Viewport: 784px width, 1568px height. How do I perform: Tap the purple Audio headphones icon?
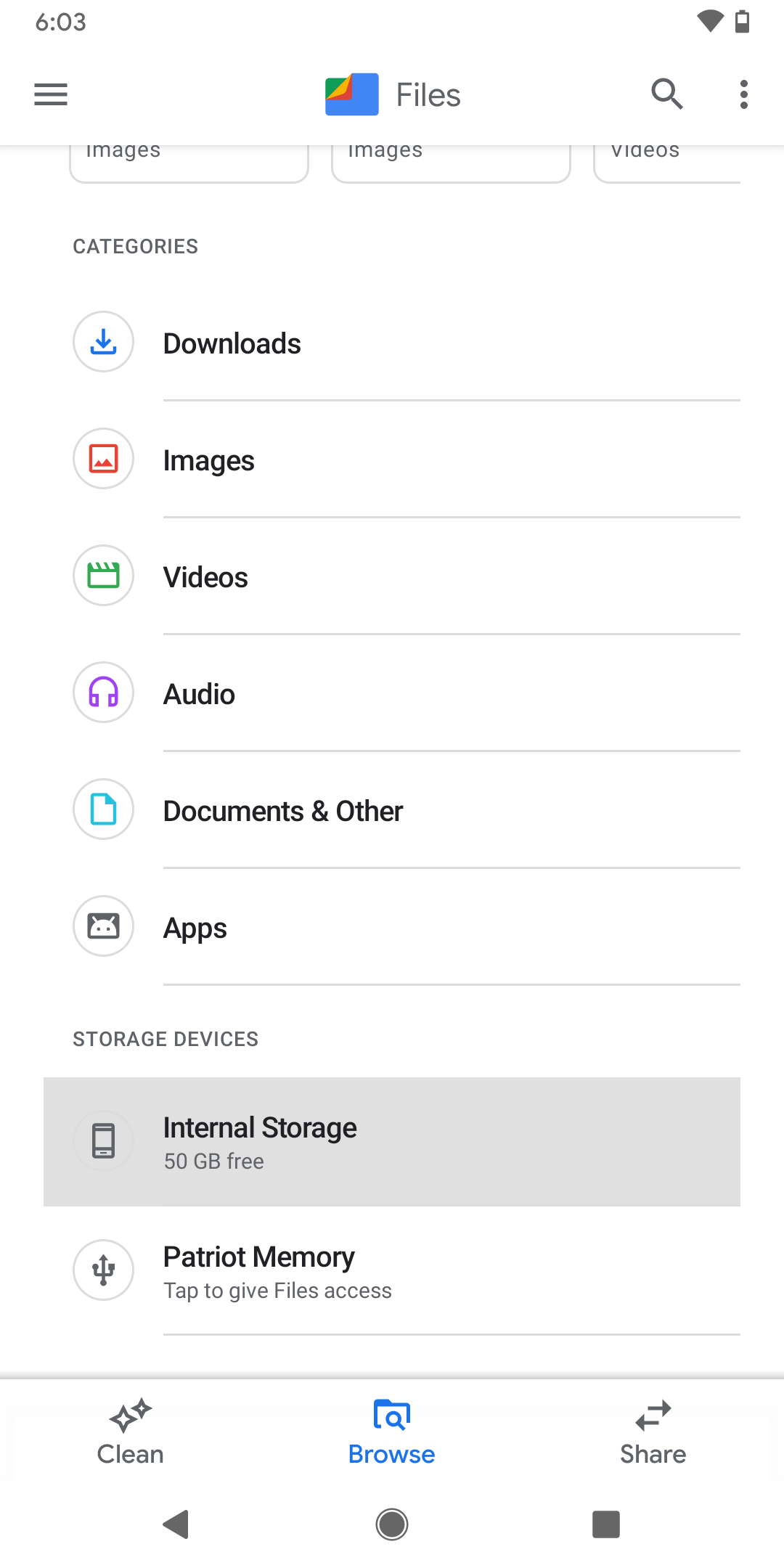pyautogui.click(x=103, y=693)
